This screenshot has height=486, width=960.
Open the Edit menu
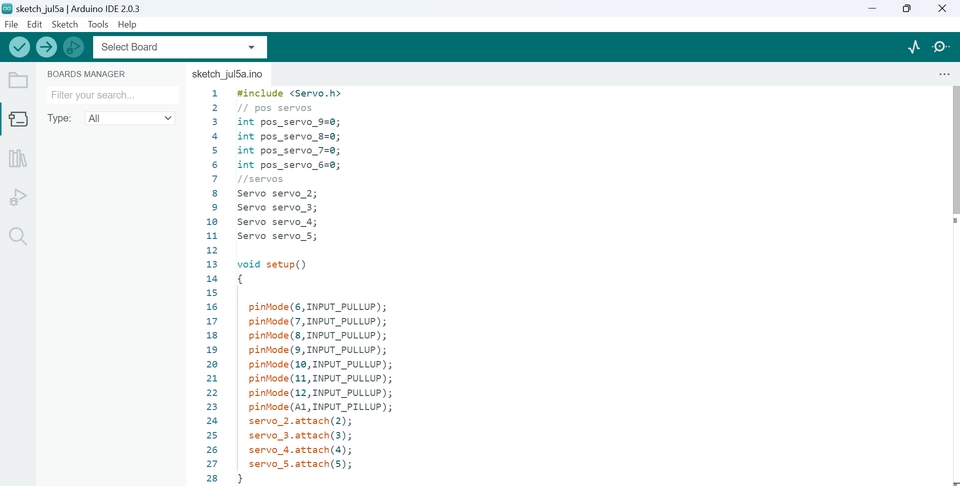(34, 24)
